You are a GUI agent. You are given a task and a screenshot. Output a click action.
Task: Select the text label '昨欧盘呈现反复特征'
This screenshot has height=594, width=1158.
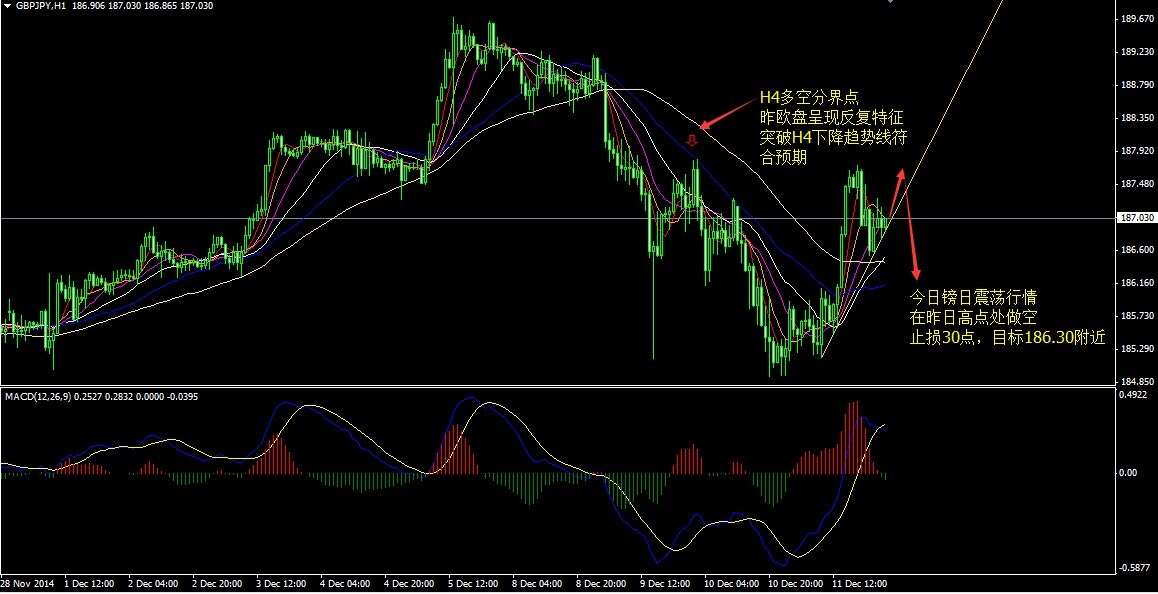[832, 117]
